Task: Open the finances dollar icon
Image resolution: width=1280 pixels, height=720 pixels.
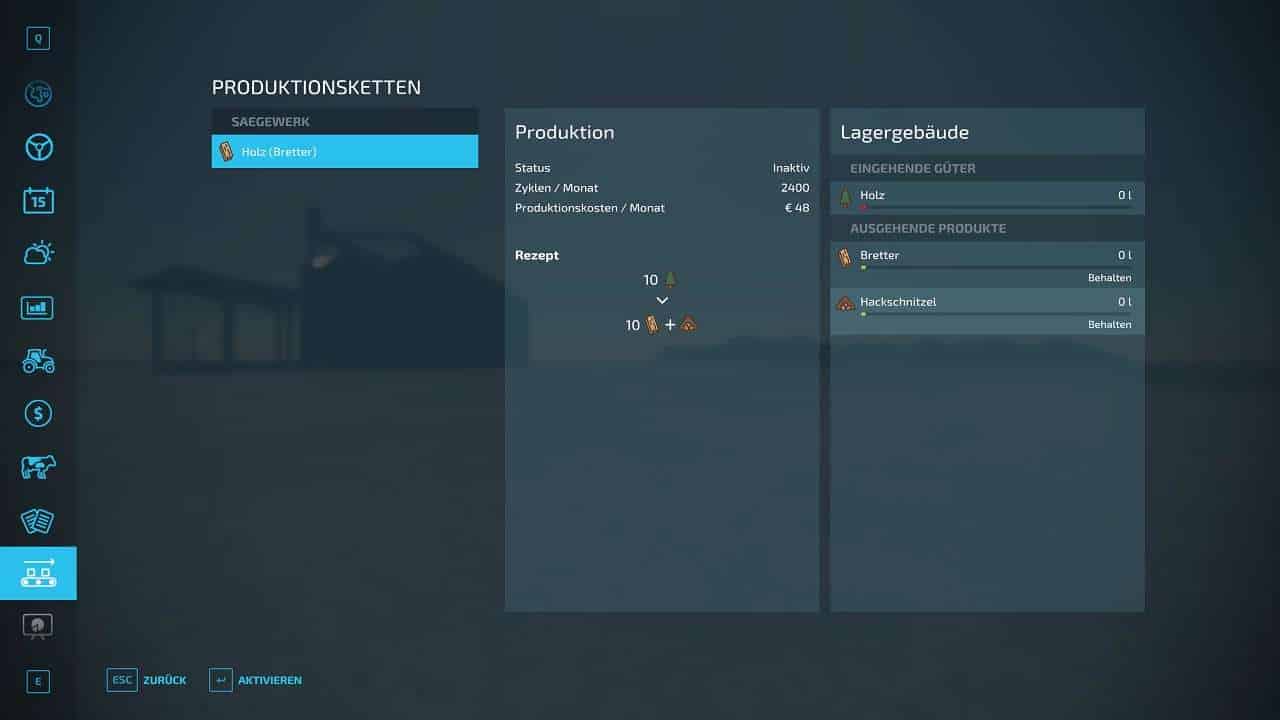Action: click(38, 413)
